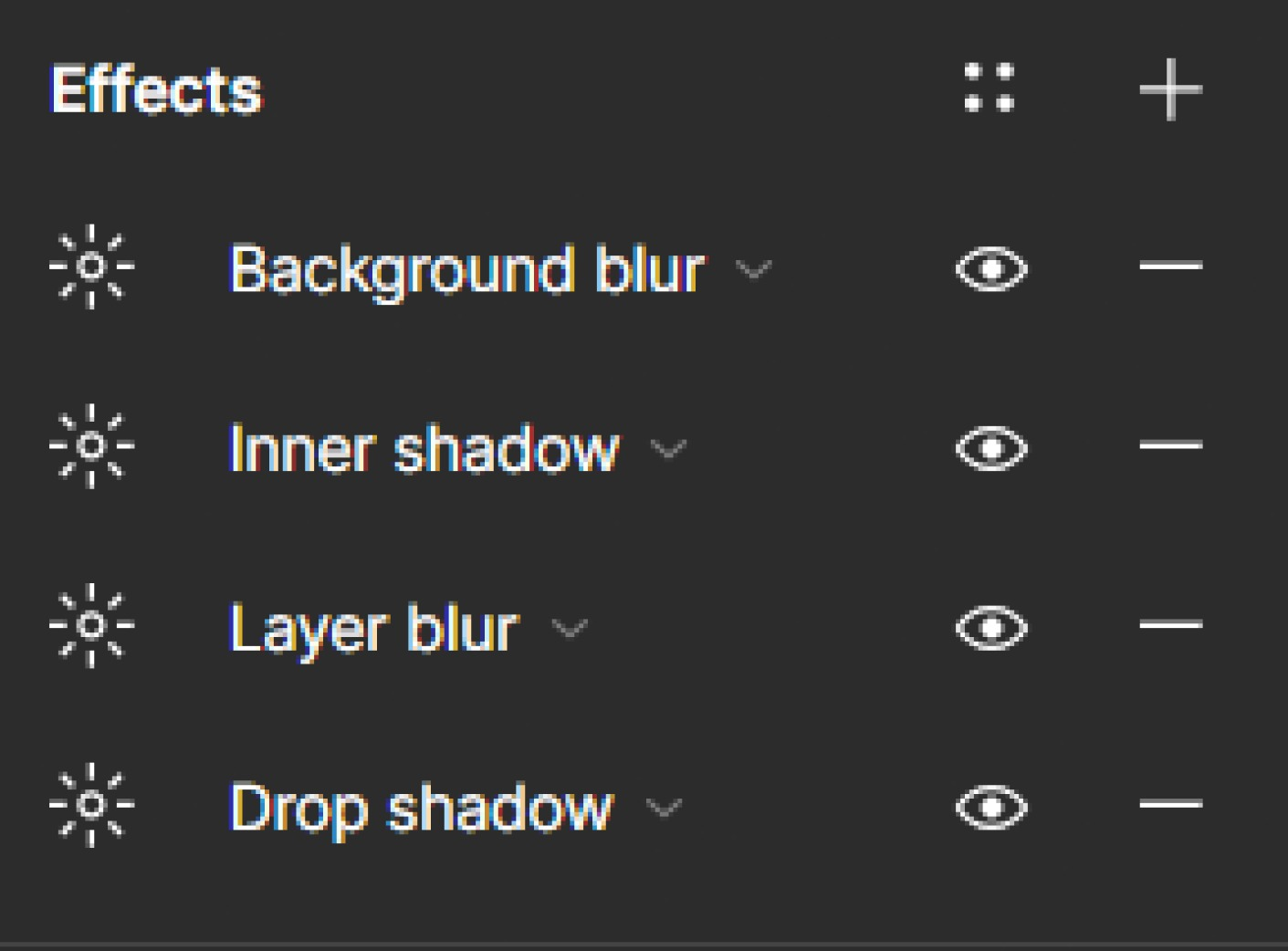Toggle Inner shadow visibility eye
This screenshot has height=951, width=1288.
click(x=991, y=448)
